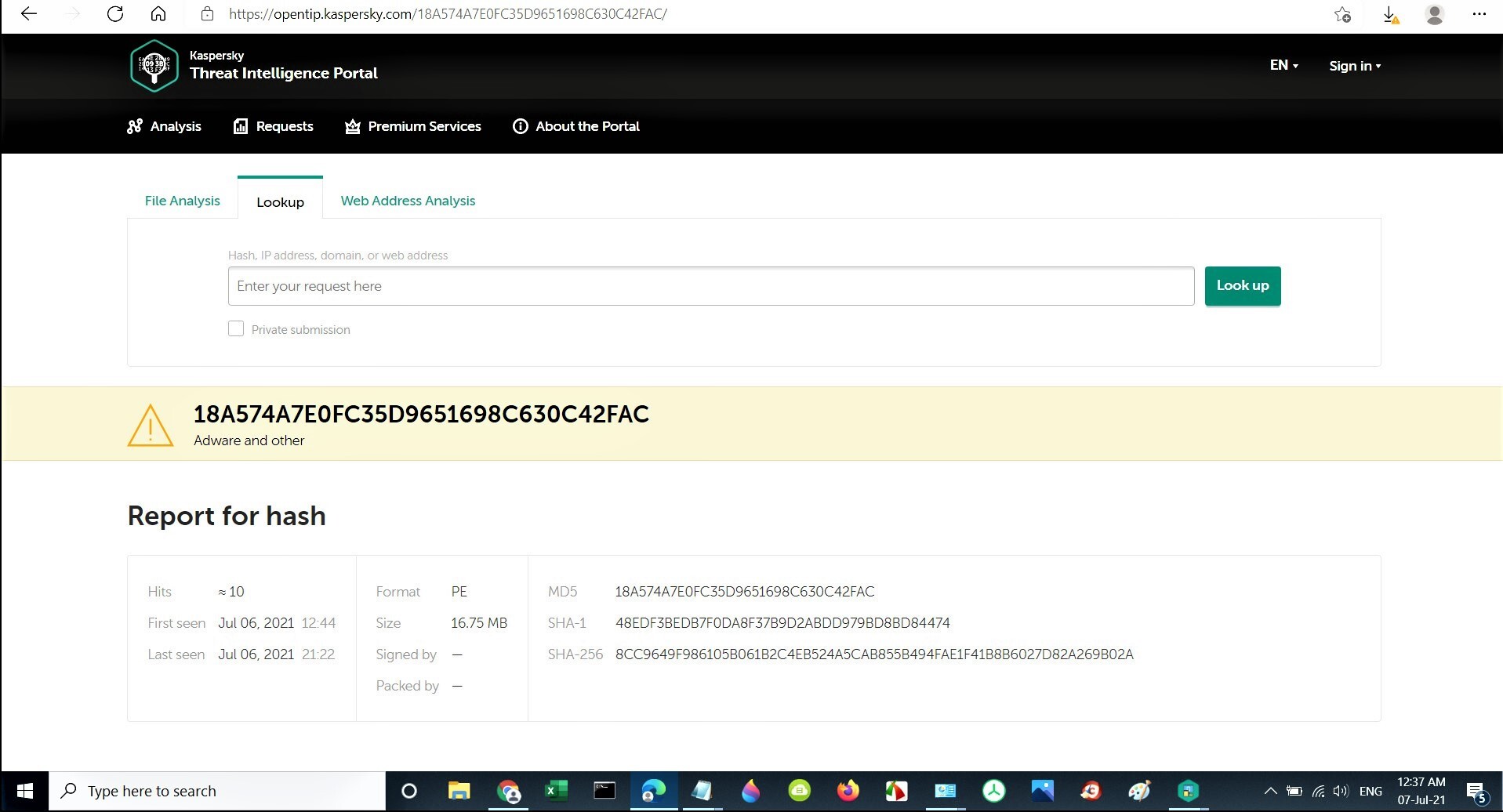Open the browser home page icon
The height and width of the screenshot is (812, 1503).
(158, 14)
